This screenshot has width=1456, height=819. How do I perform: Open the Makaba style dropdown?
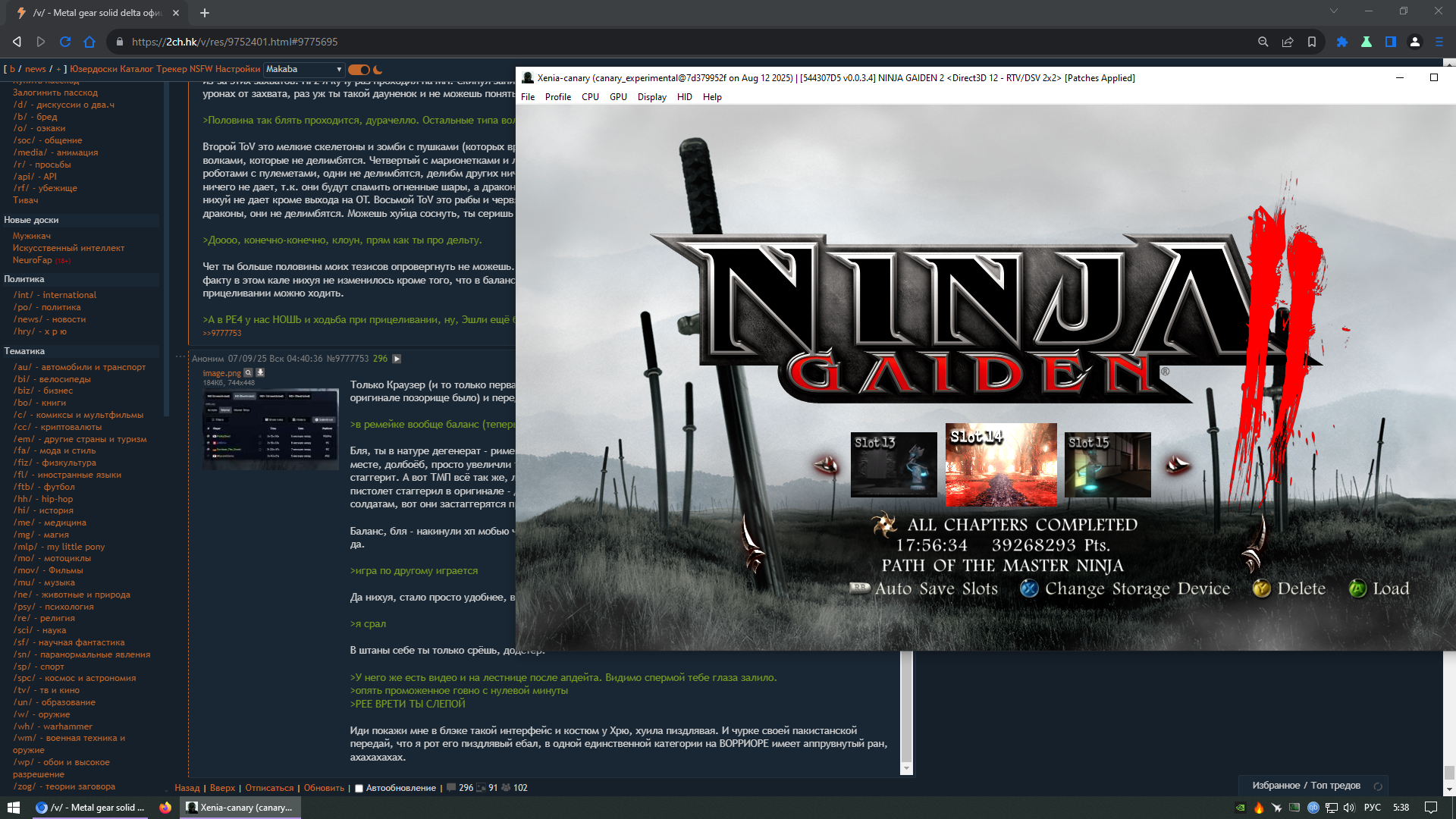[304, 69]
